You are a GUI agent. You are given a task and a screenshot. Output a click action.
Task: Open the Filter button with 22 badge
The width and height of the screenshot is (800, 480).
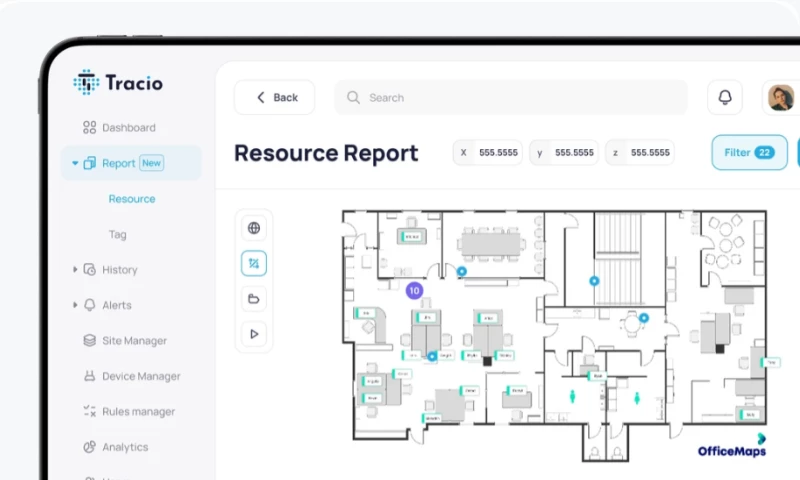tap(748, 153)
